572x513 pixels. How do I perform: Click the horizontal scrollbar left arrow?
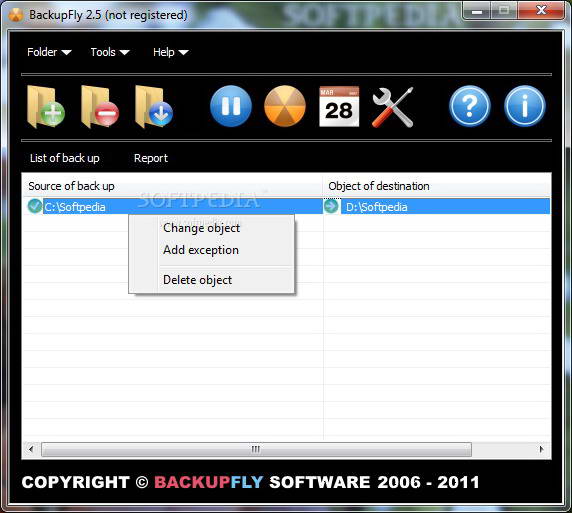pos(31,449)
